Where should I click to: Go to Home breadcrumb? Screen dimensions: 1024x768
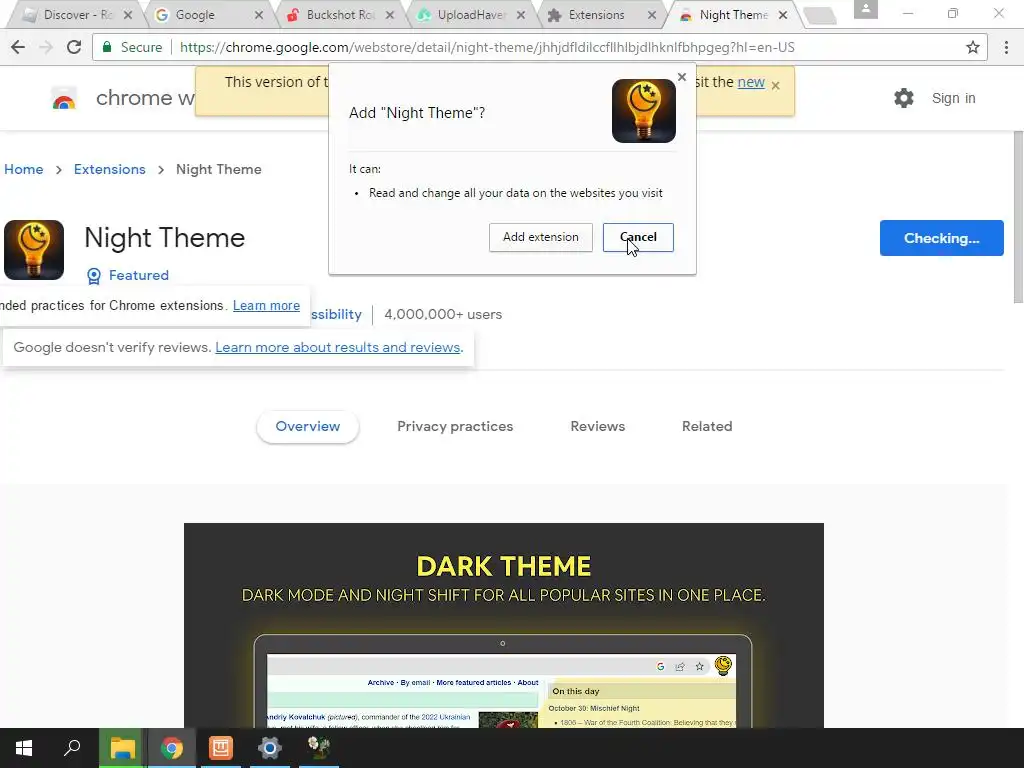click(24, 169)
